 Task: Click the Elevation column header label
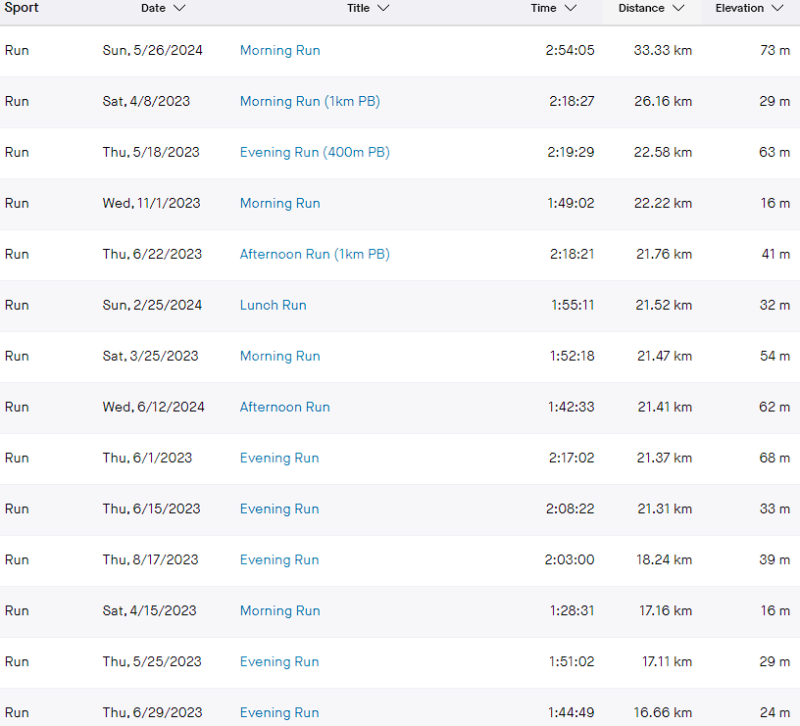click(x=739, y=8)
